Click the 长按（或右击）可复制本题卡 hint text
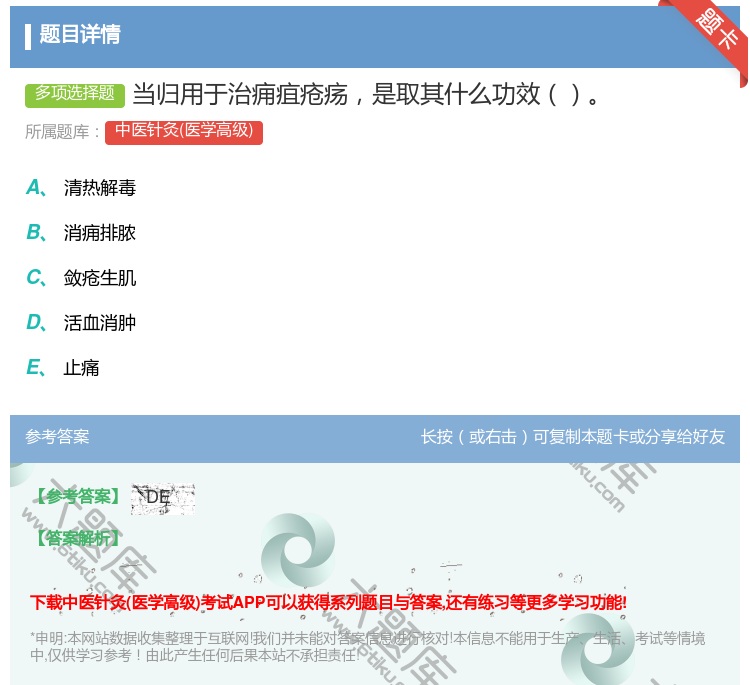This screenshot has width=750, height=685. point(573,436)
